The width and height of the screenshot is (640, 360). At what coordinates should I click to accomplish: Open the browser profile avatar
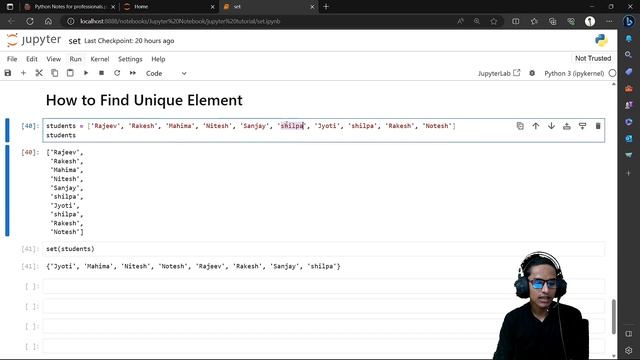[x=590, y=21]
